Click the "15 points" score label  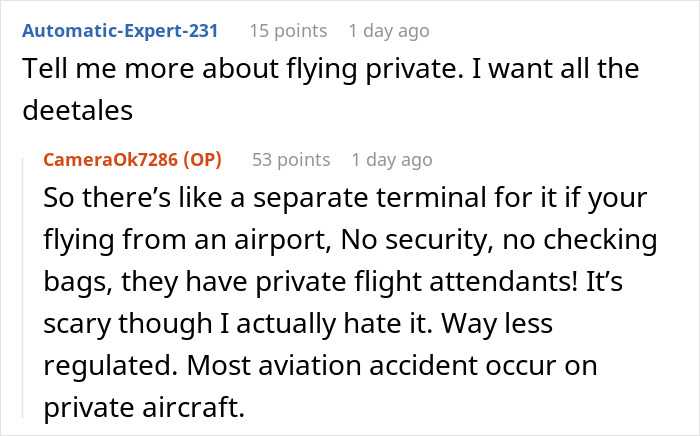click(286, 31)
